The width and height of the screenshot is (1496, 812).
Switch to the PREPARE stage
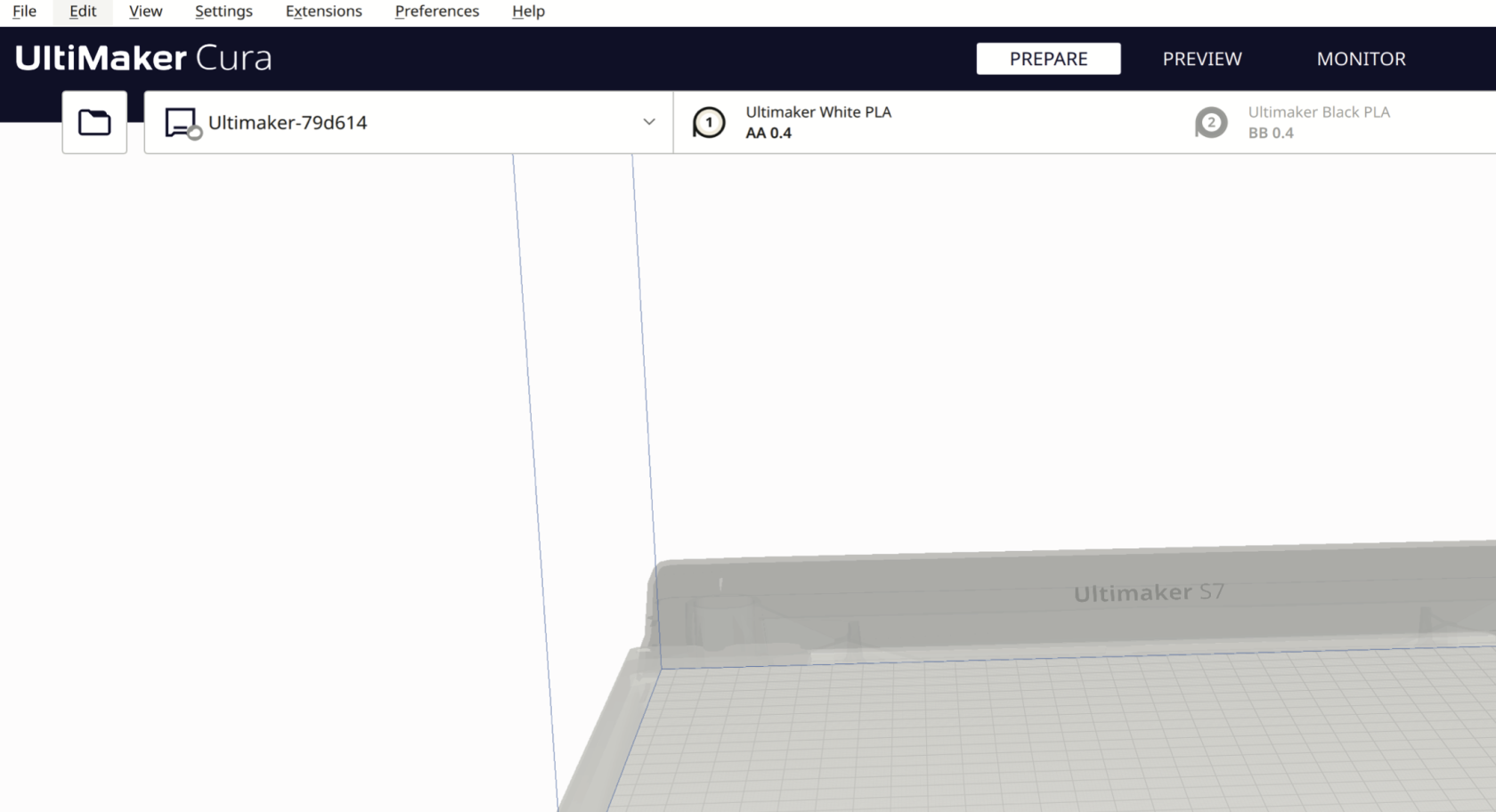1048,59
